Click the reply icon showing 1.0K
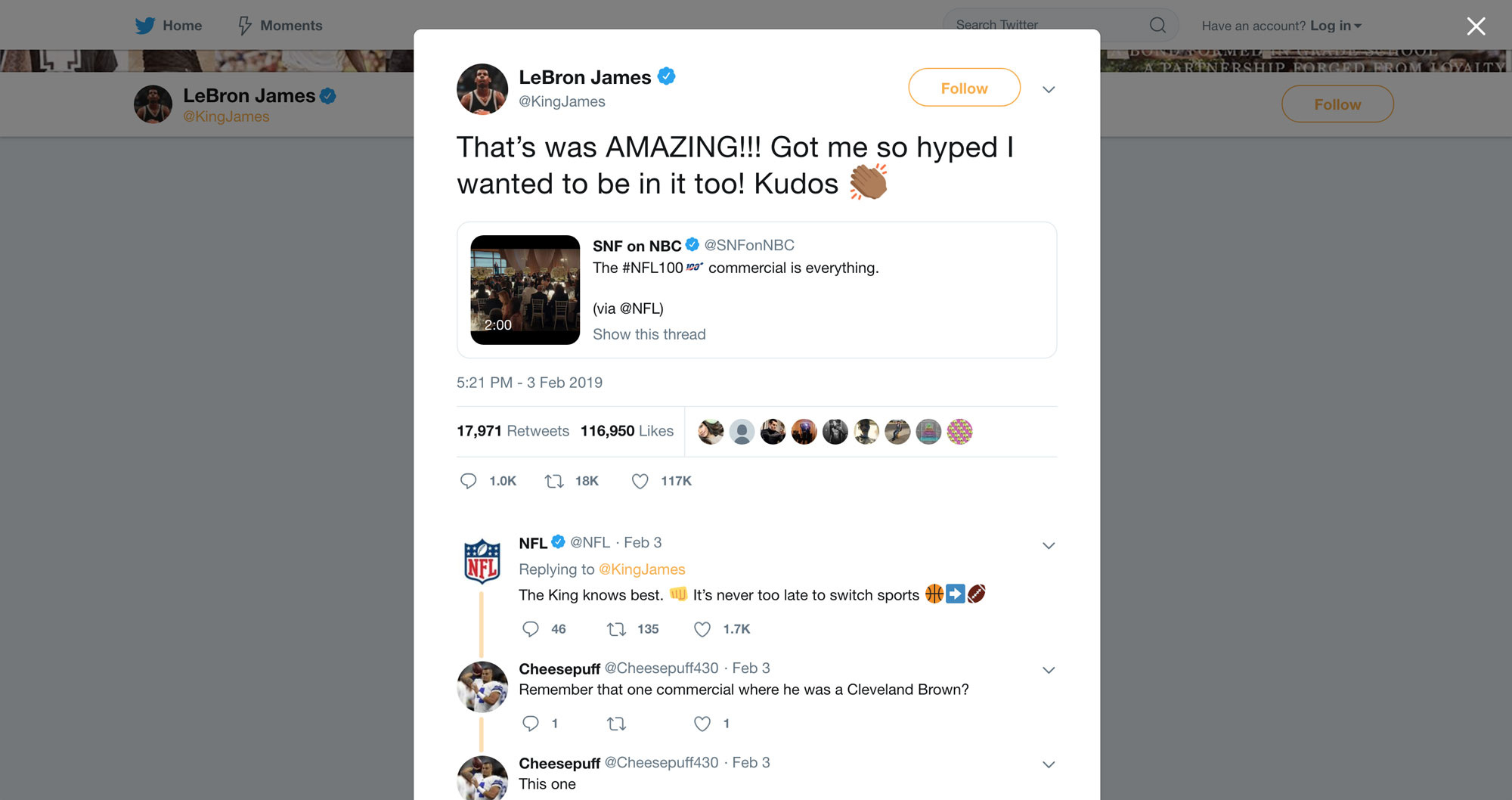Image resolution: width=1512 pixels, height=800 pixels. coord(469,481)
